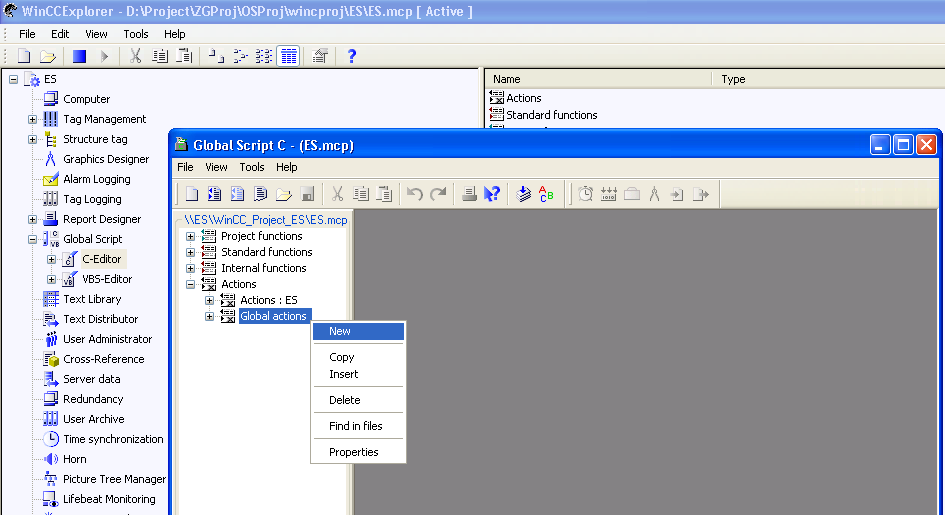Click Print icon in Global Script toolbar

coord(469,194)
